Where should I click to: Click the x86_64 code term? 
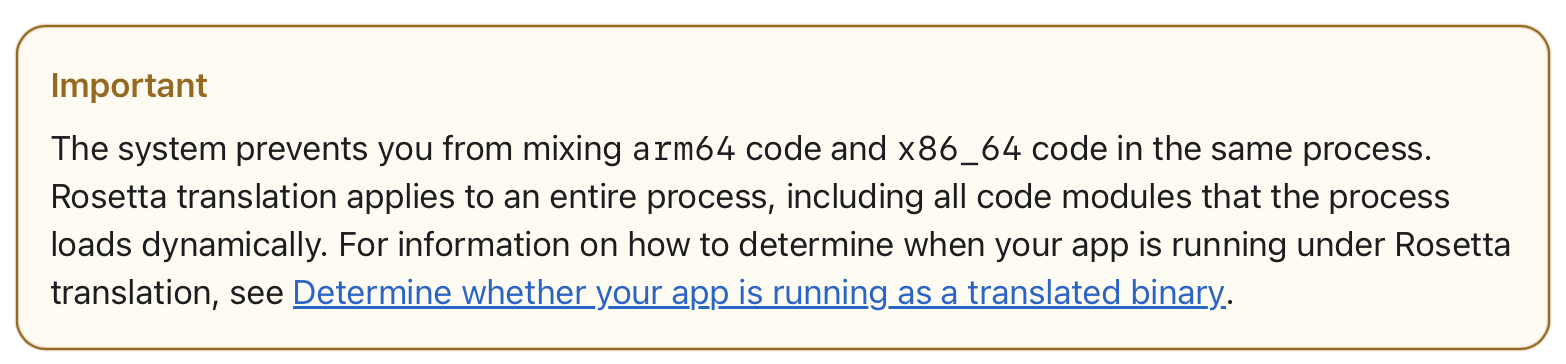click(x=959, y=150)
